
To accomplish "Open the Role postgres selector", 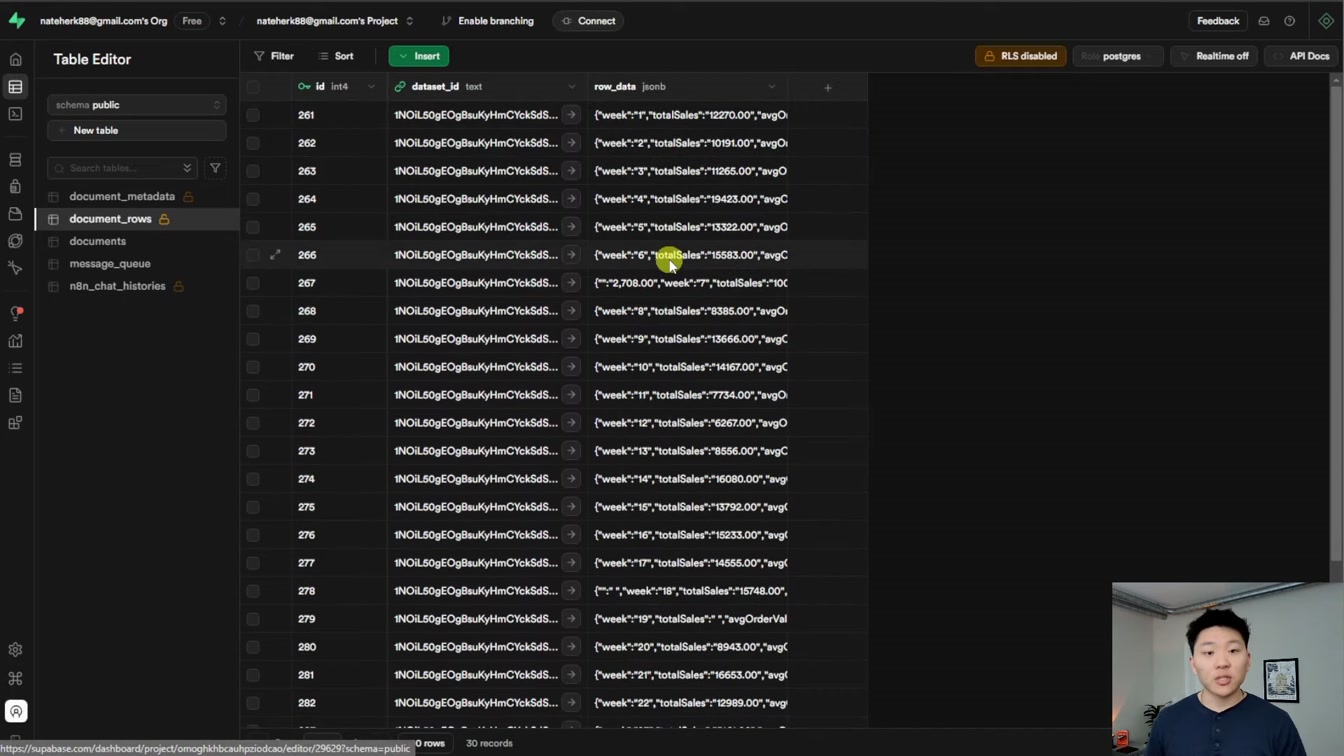I will click(x=1118, y=56).
